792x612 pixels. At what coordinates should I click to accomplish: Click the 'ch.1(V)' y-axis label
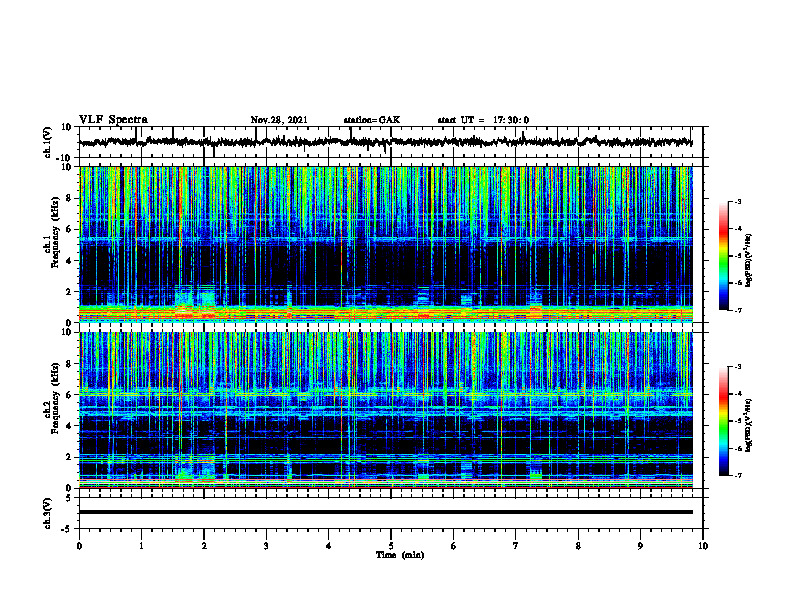click(x=48, y=142)
